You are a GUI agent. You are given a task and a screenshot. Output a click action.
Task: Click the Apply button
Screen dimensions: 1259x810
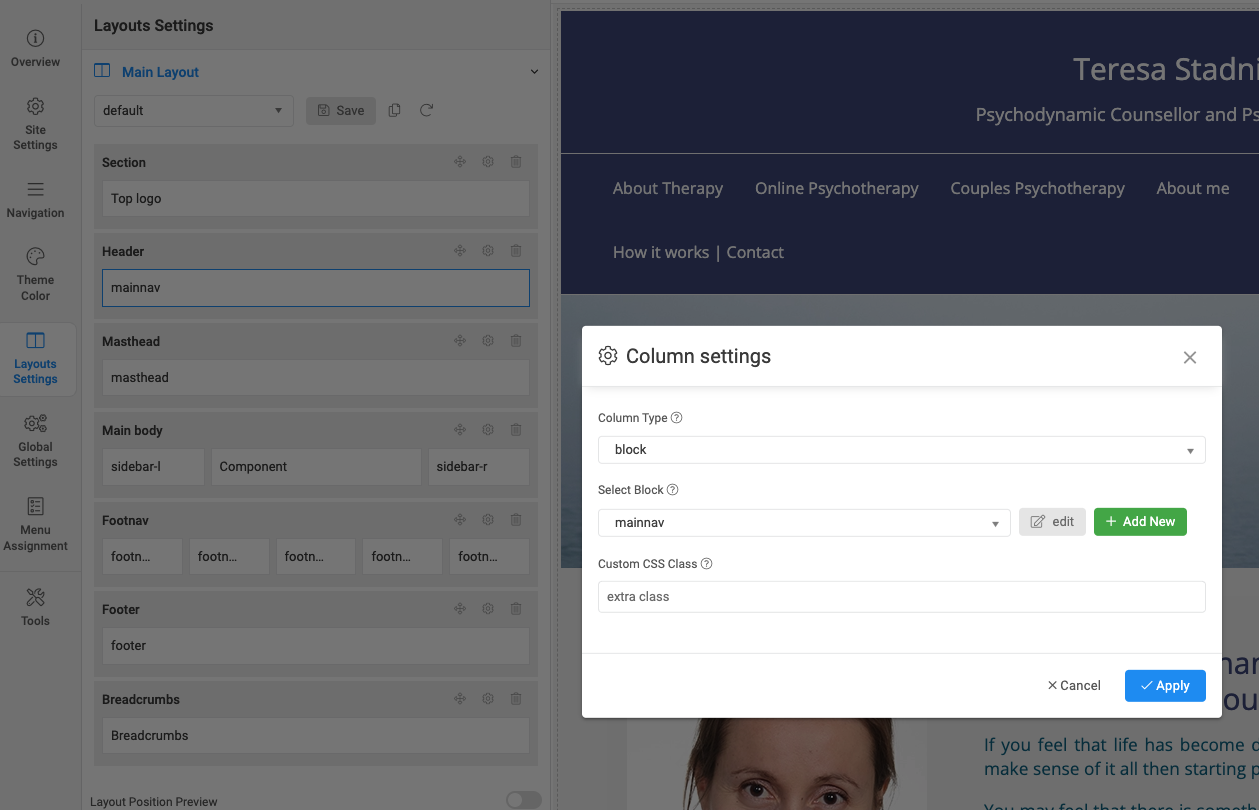[1164, 685]
